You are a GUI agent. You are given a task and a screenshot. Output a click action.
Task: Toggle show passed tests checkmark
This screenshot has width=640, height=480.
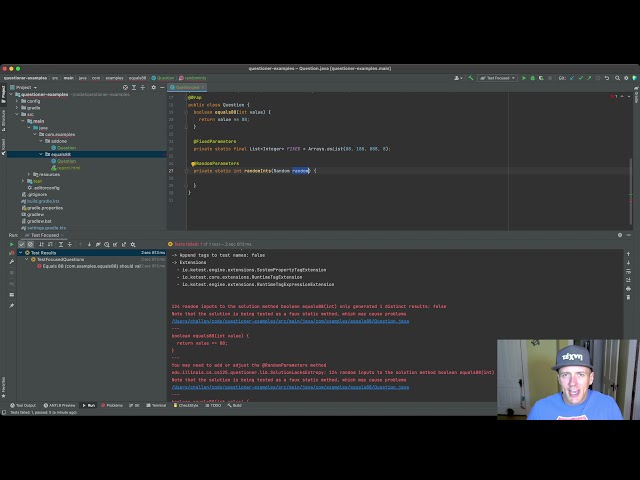tap(22, 244)
